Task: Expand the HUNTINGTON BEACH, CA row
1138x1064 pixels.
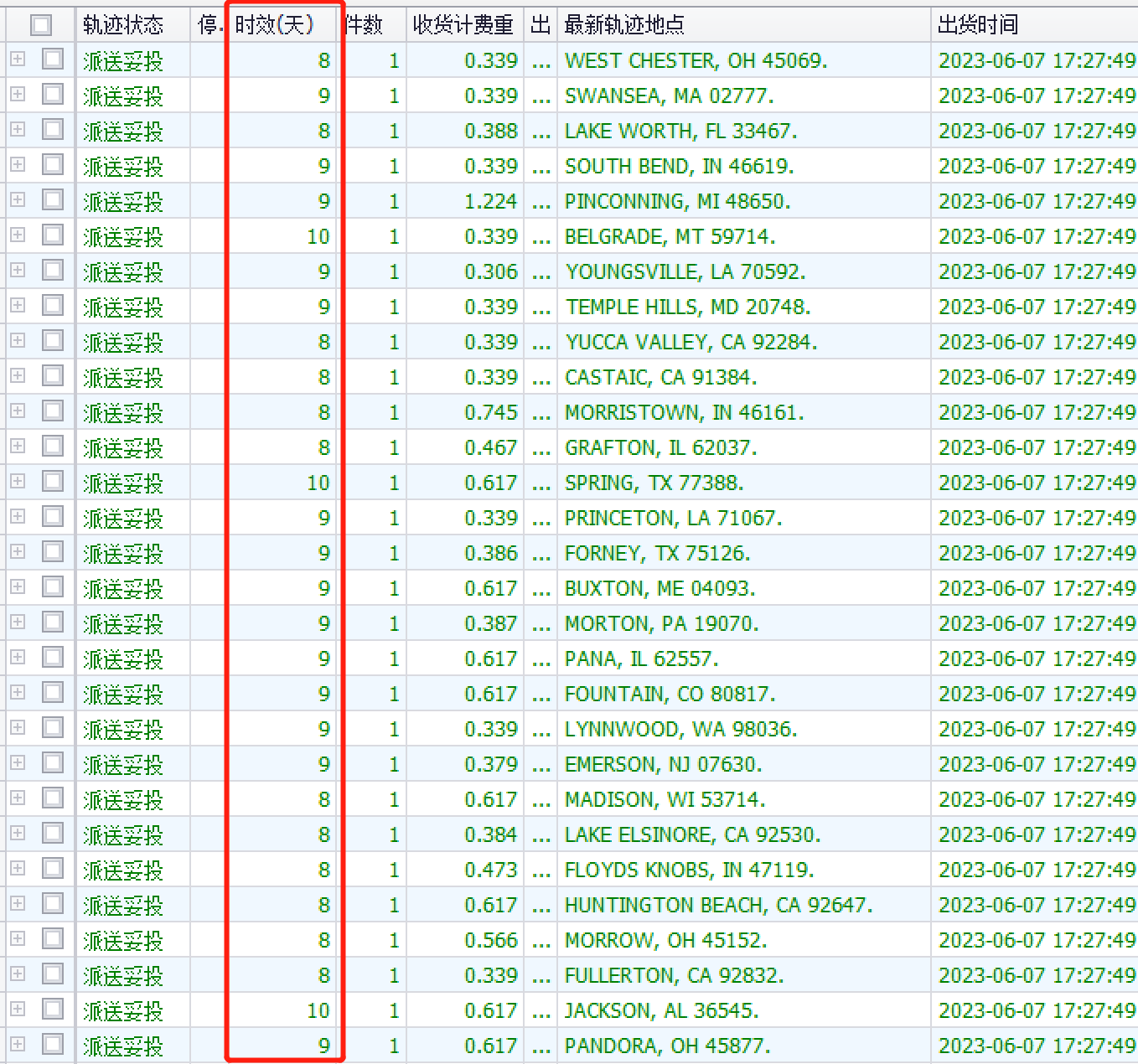Action: pyautogui.click(x=18, y=903)
